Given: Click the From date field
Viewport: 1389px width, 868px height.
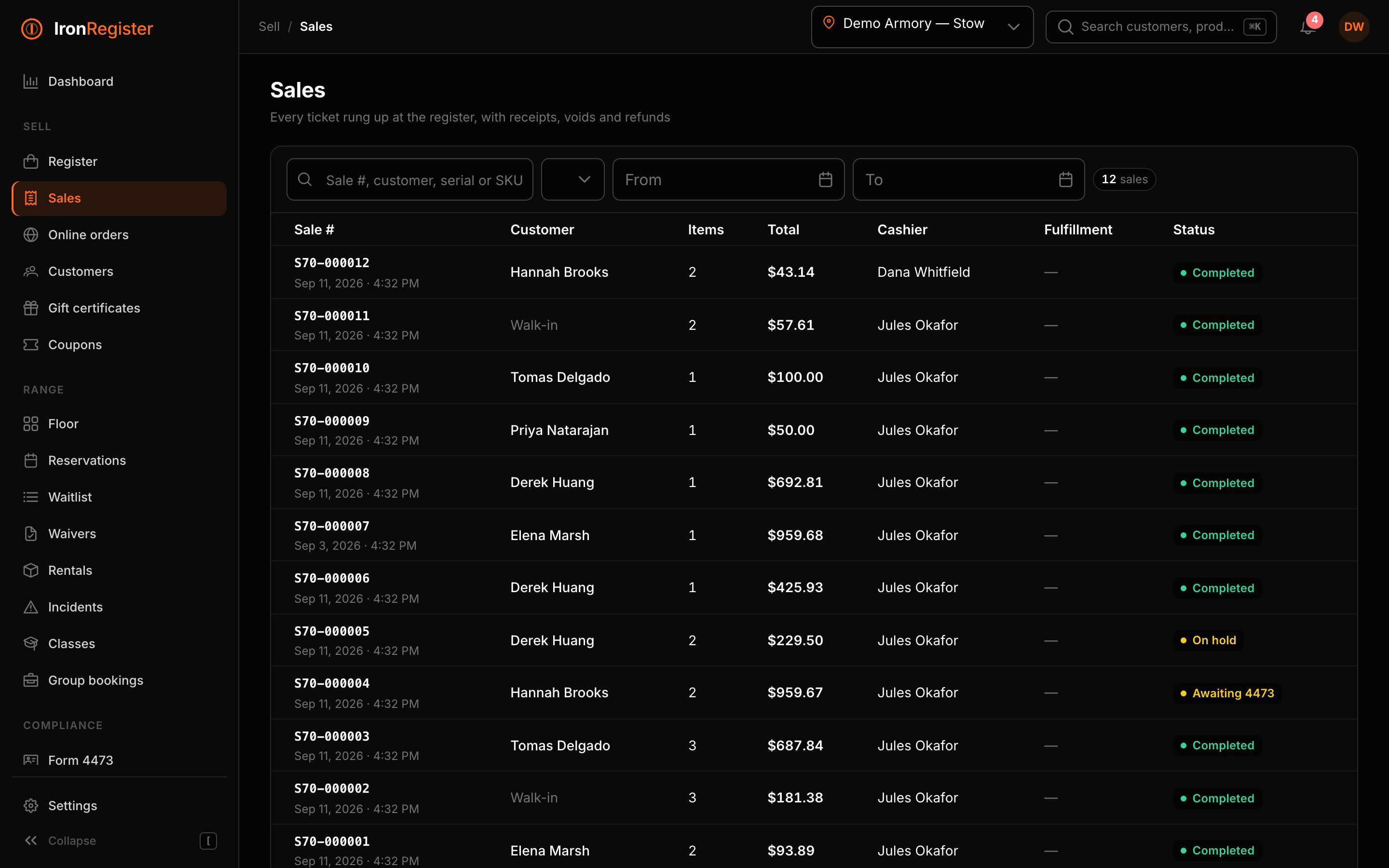Looking at the screenshot, I should 728,180.
